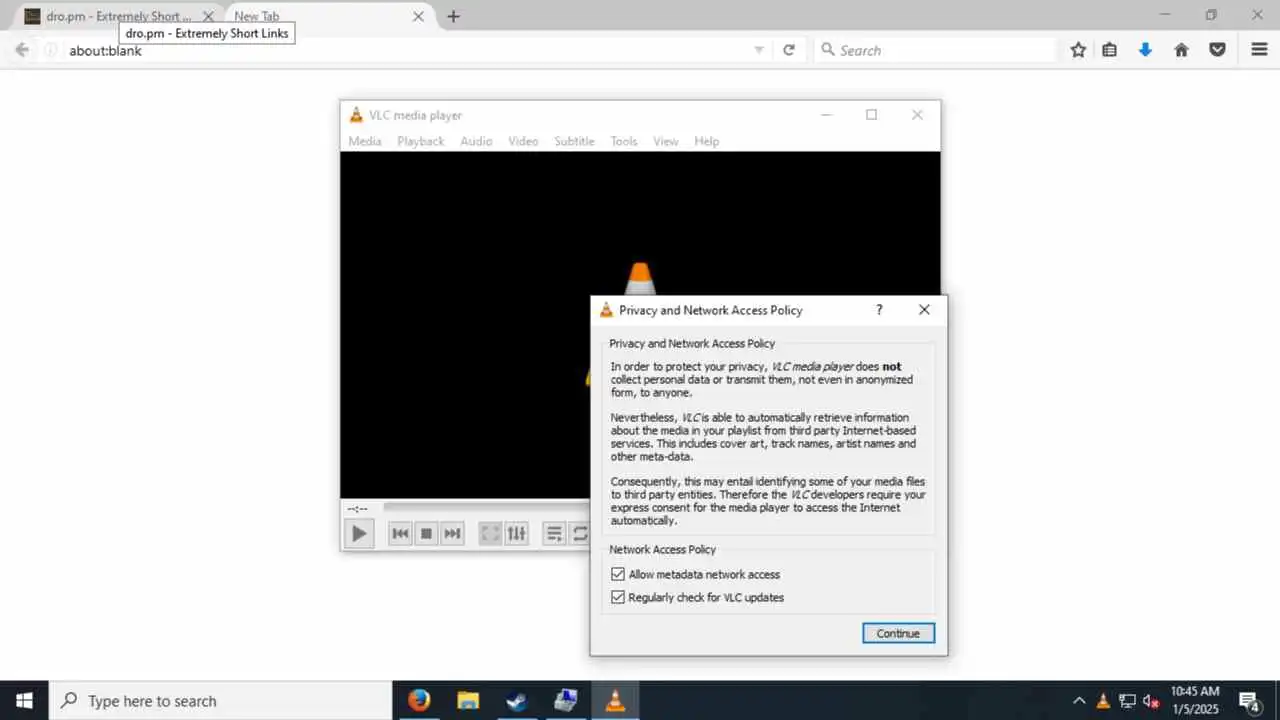Open a new browser tab with plus

453,16
